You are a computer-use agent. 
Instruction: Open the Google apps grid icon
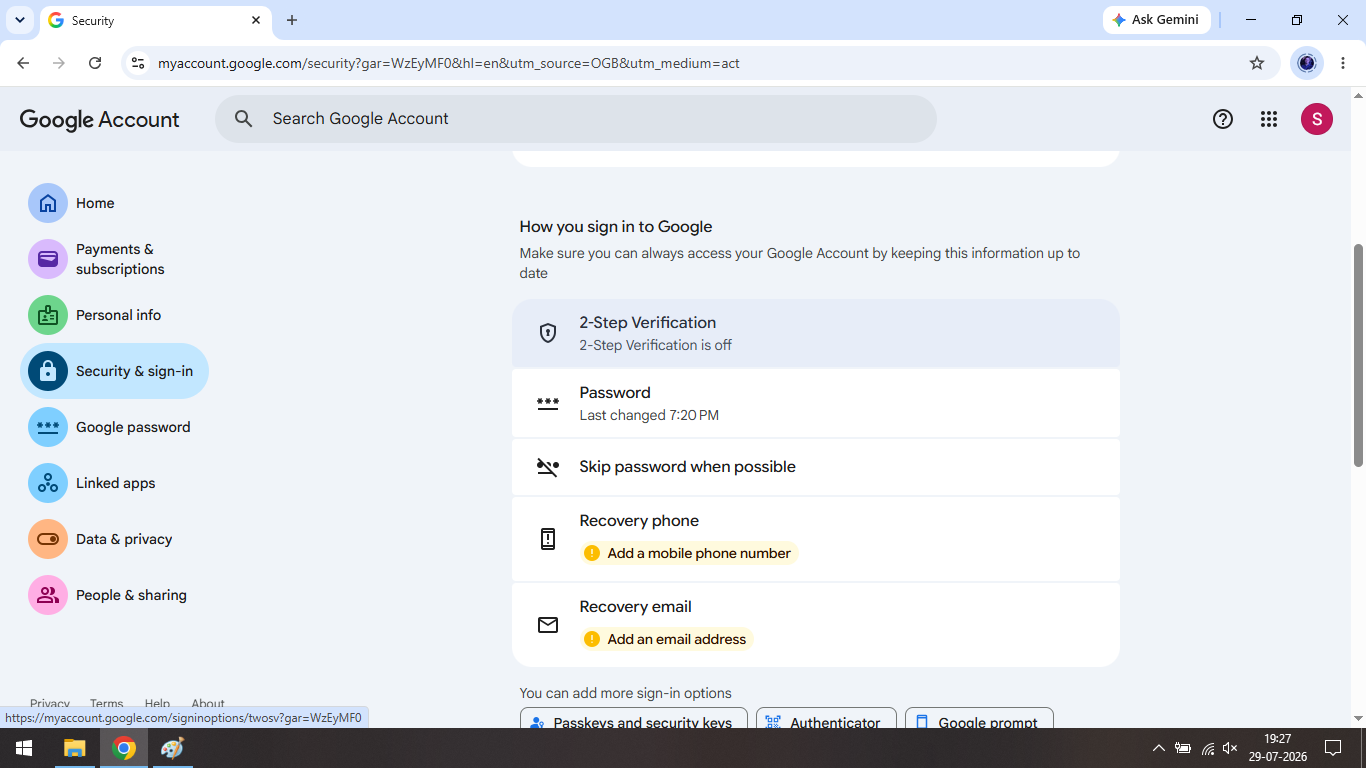[1269, 119]
